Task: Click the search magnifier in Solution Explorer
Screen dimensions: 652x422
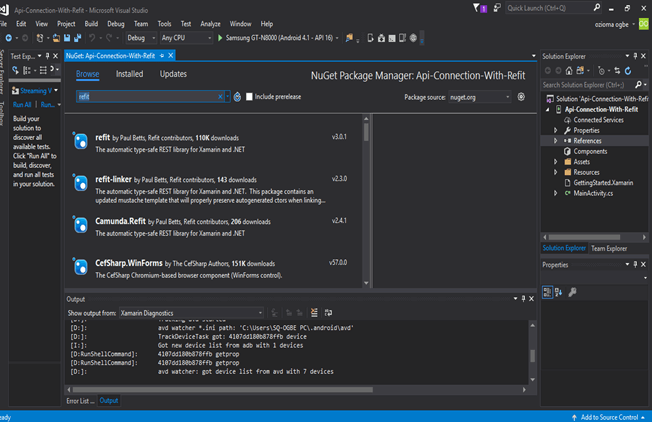Action: (x=638, y=85)
